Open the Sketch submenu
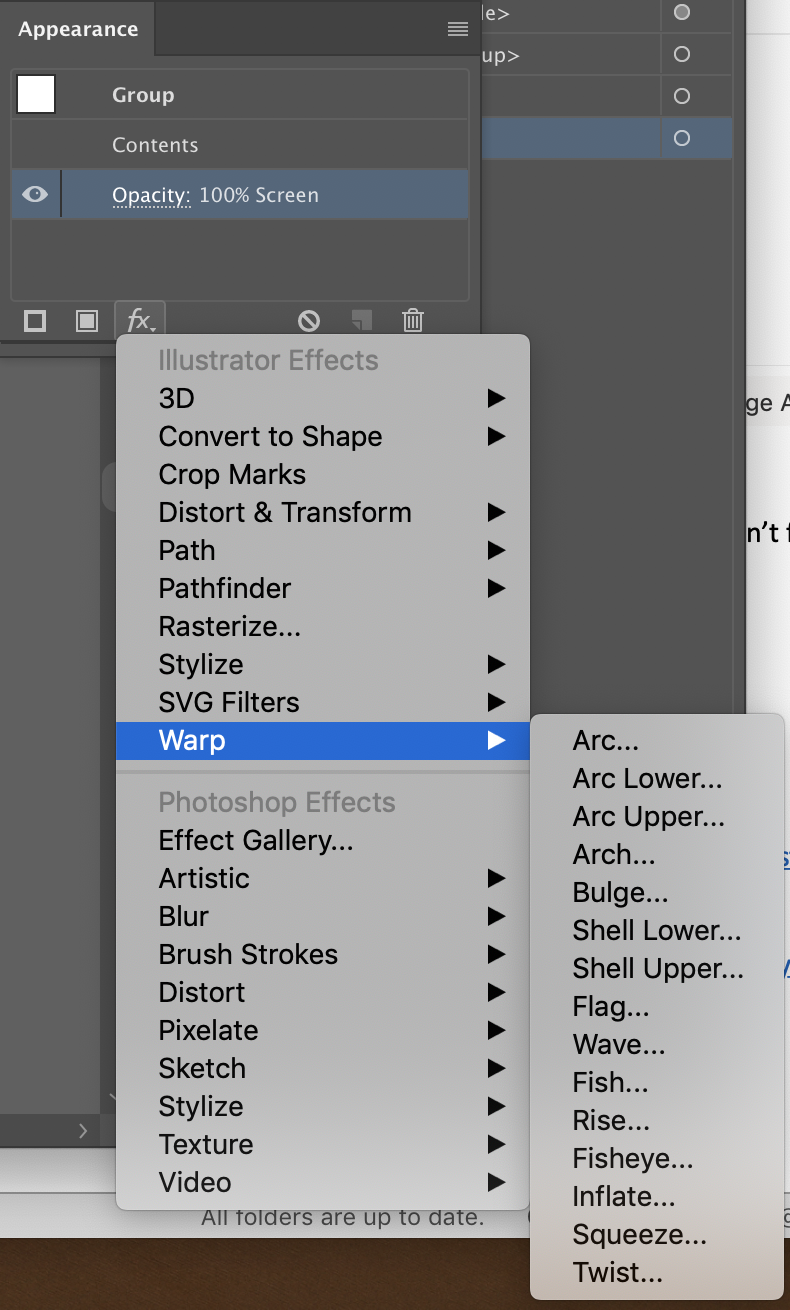 (x=323, y=1068)
